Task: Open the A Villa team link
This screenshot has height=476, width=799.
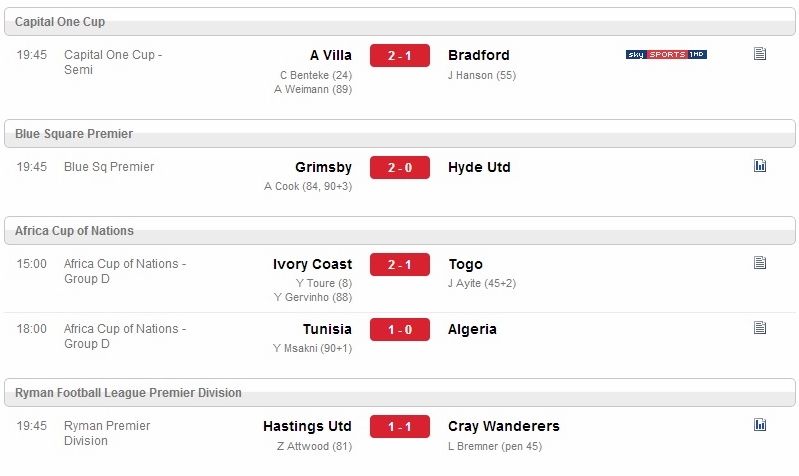Action: pos(331,55)
